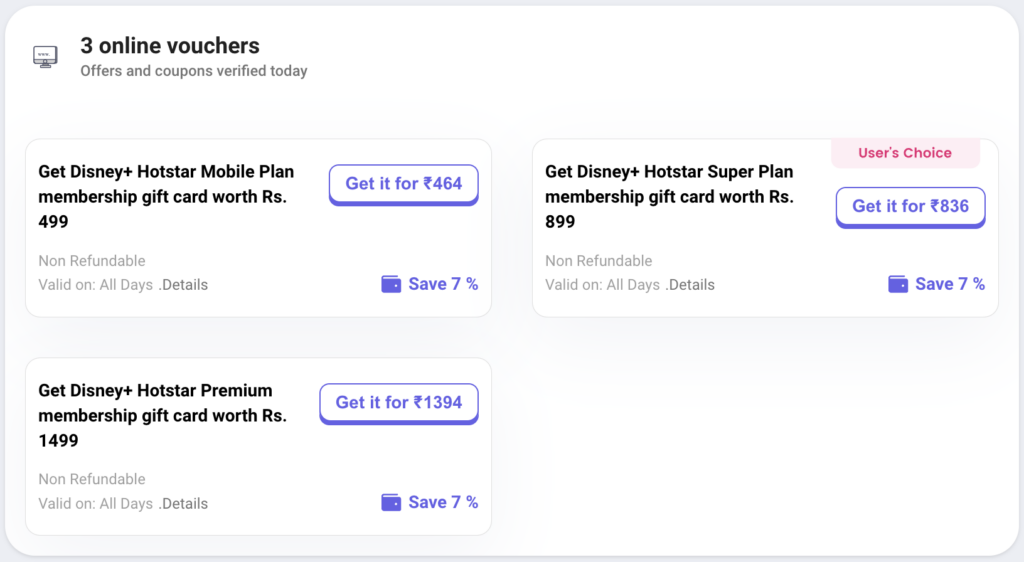The height and width of the screenshot is (562, 1024).
Task: Click the 3 online vouchers heading
Action: [x=170, y=46]
